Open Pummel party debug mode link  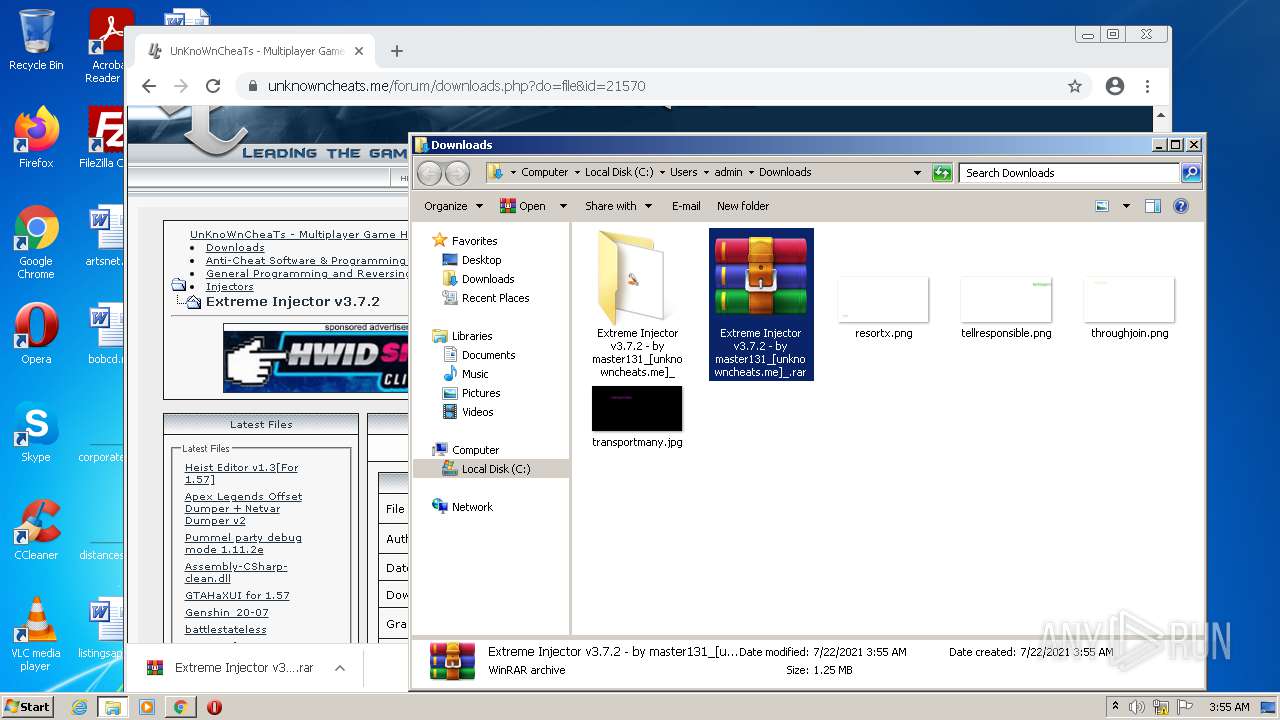(x=243, y=543)
